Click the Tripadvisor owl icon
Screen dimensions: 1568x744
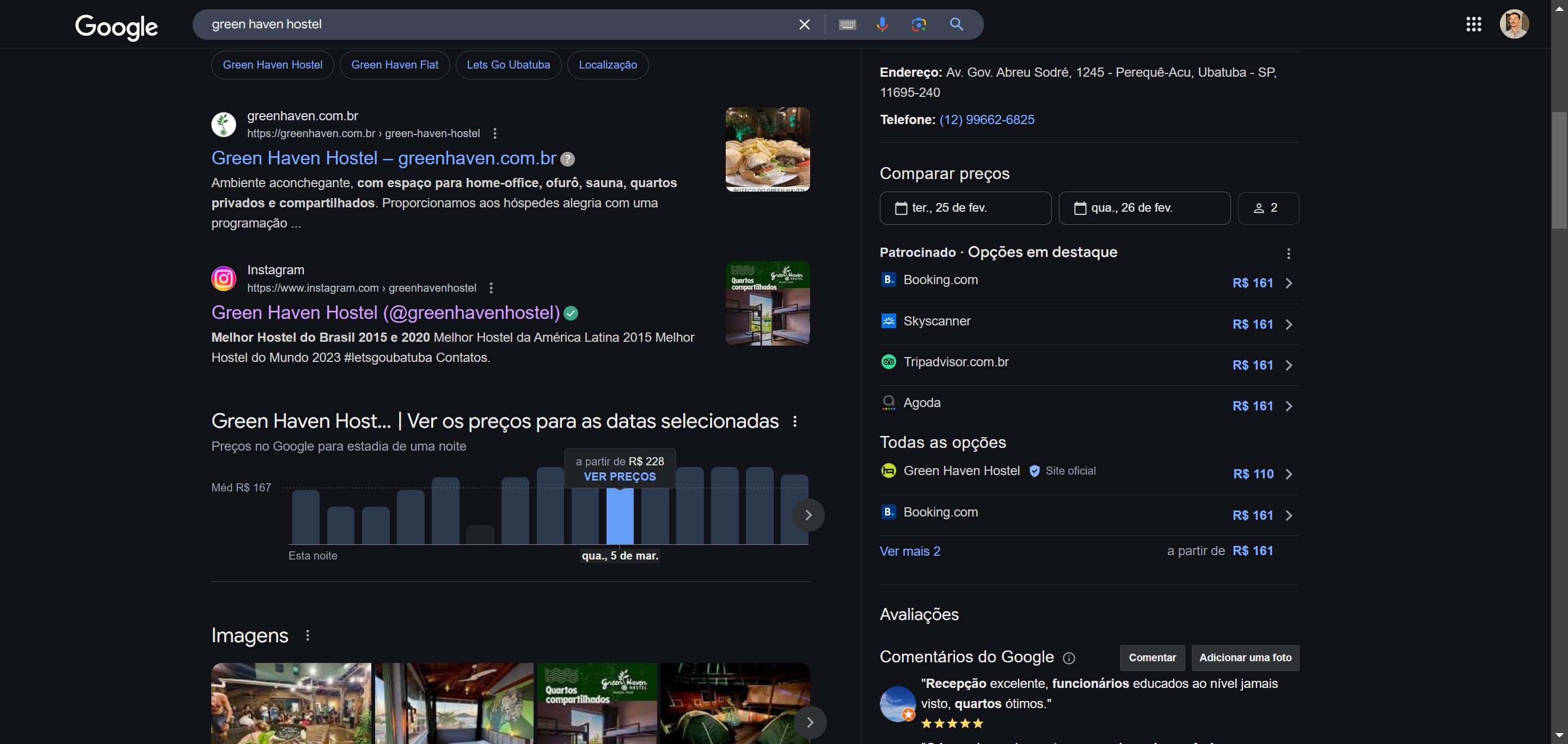889,362
